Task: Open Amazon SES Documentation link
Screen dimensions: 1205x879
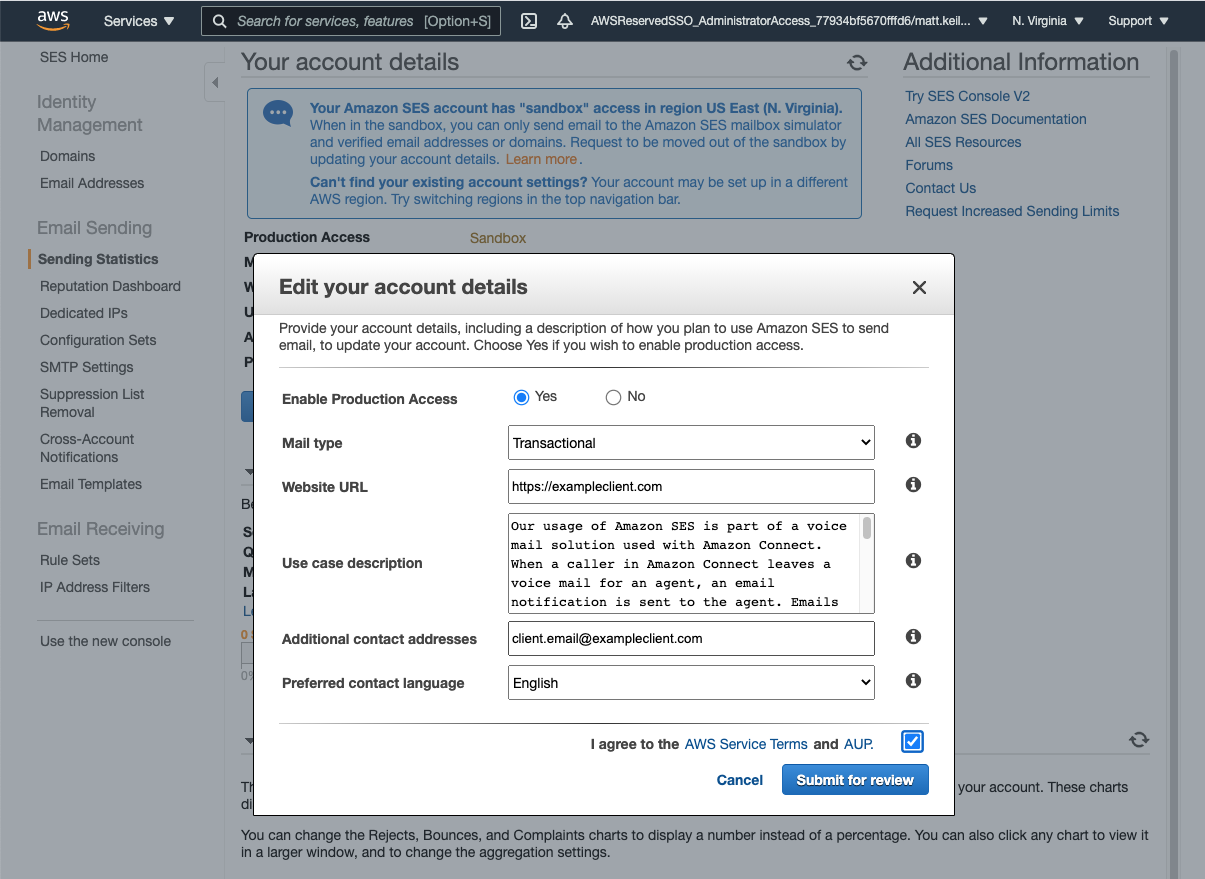Action: (x=996, y=119)
